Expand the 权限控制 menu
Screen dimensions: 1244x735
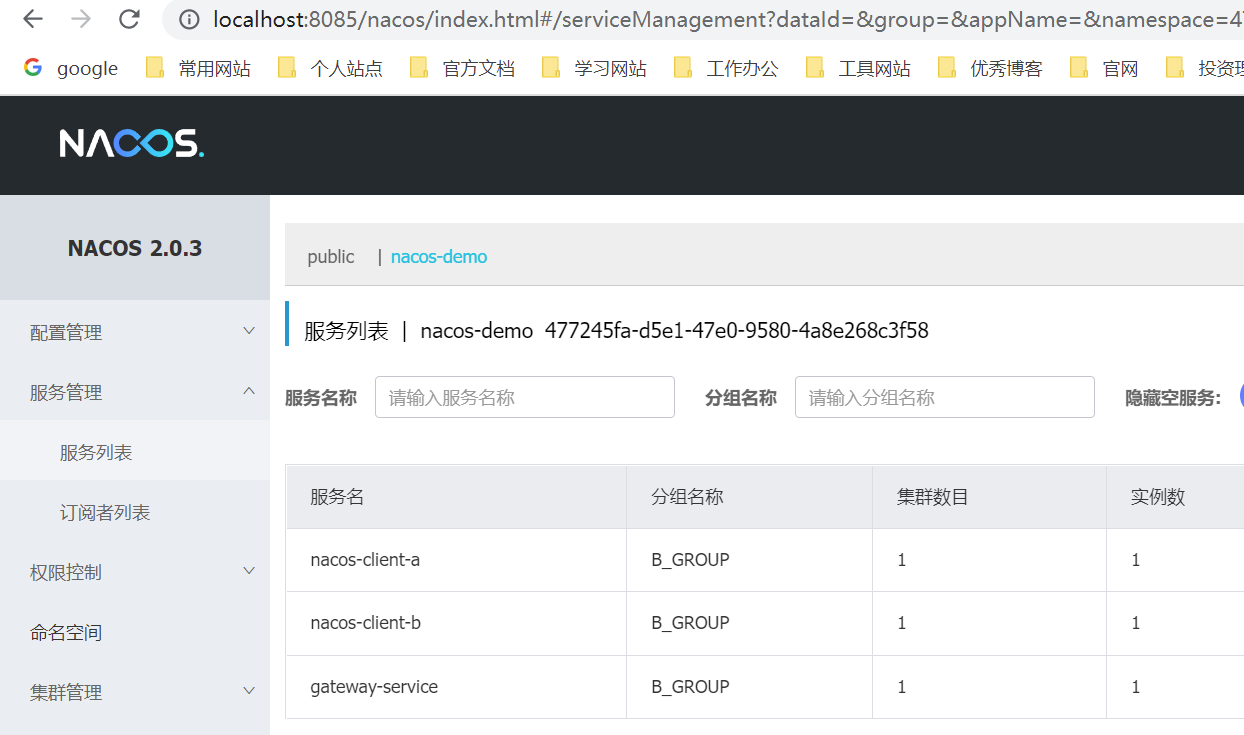point(135,572)
